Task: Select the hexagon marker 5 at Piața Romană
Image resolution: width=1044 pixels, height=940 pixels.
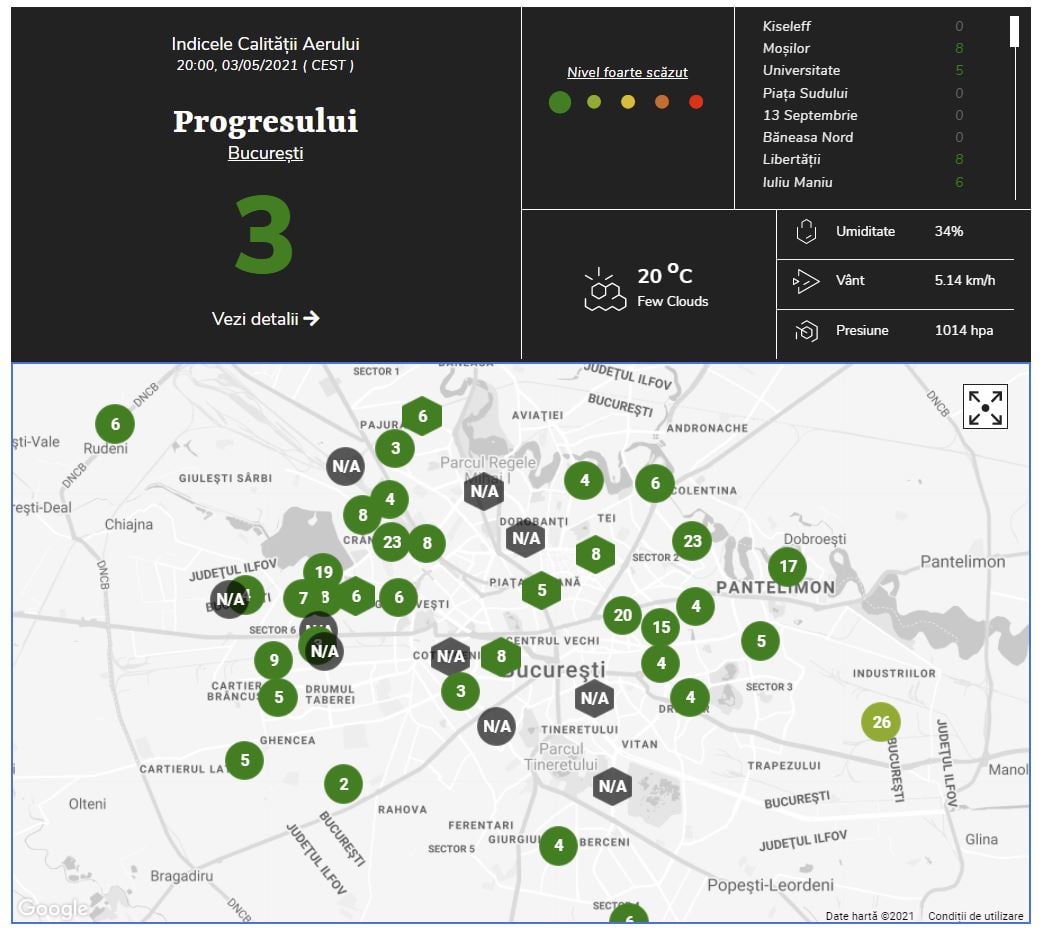Action: click(541, 590)
